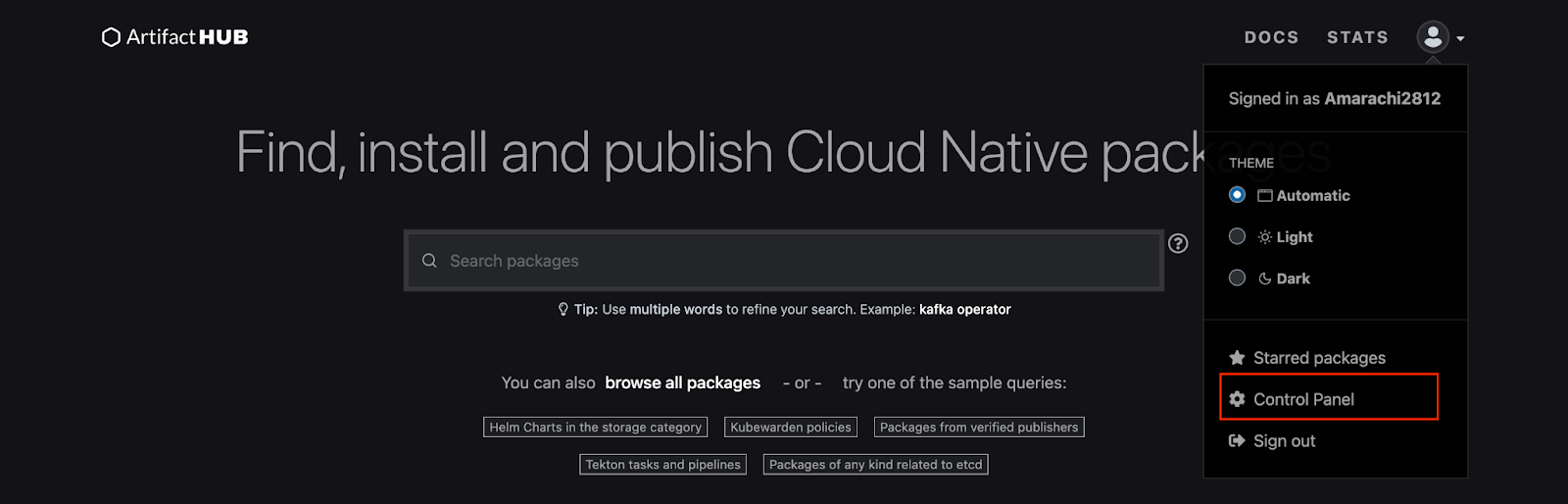Select the Dark theme radio button
The height and width of the screenshot is (504, 1568).
click(1237, 277)
